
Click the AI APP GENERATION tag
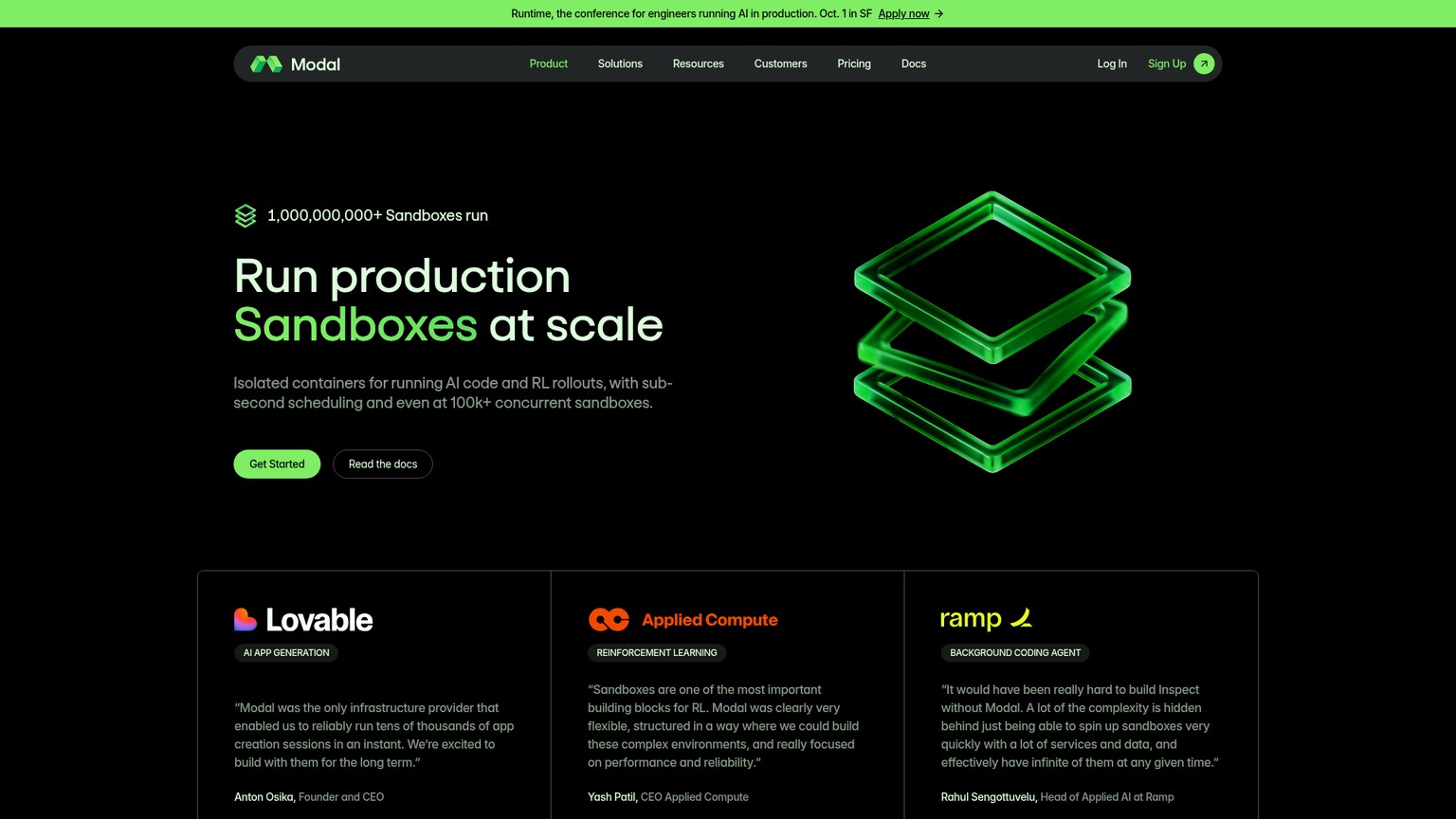point(286,652)
